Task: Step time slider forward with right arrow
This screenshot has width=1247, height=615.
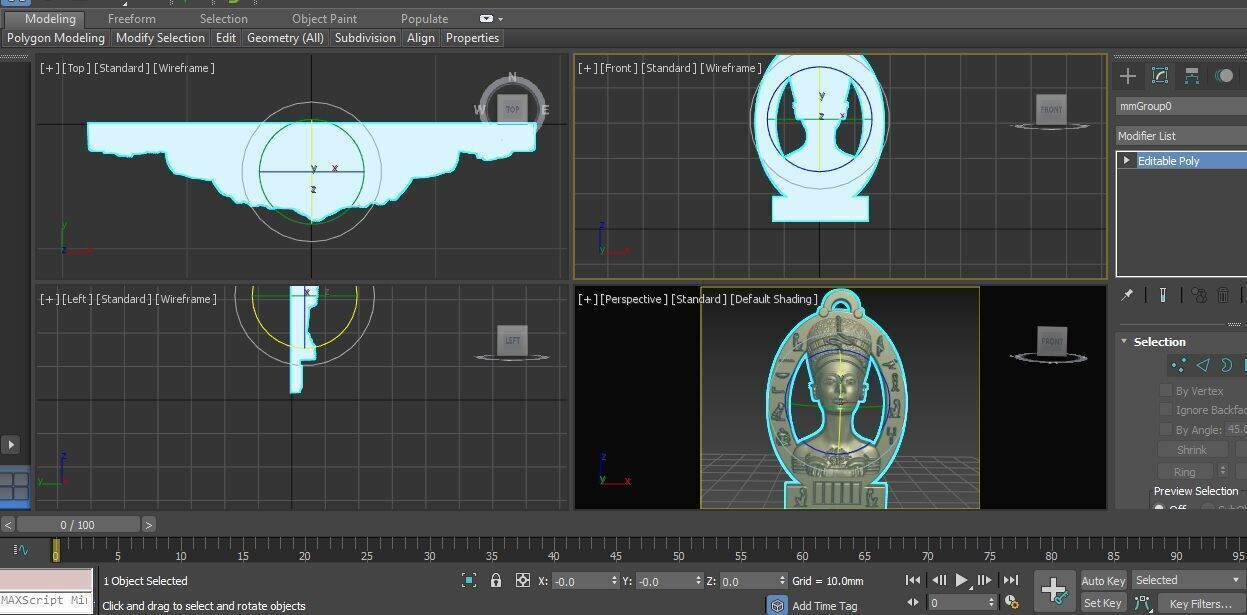Action: coord(148,524)
